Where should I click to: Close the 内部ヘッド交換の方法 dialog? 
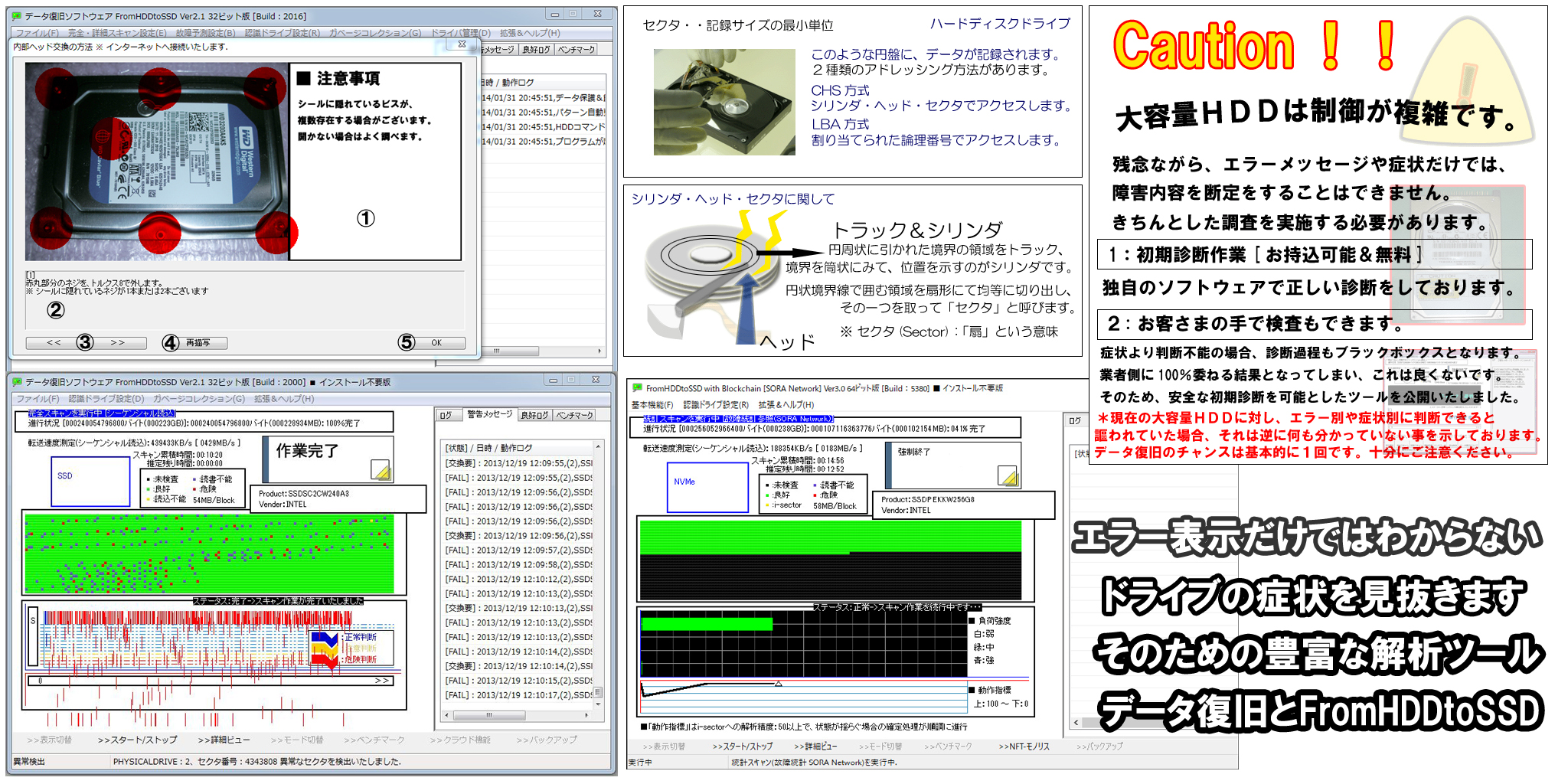[x=462, y=44]
